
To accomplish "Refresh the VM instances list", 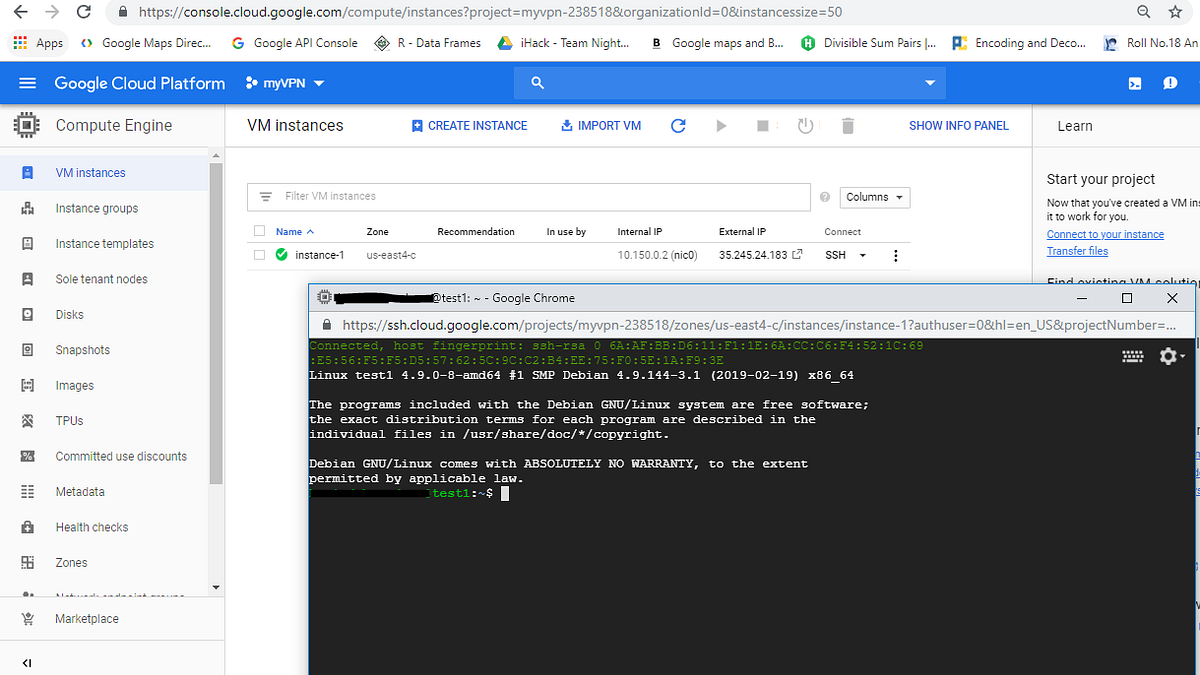I will [x=678, y=126].
